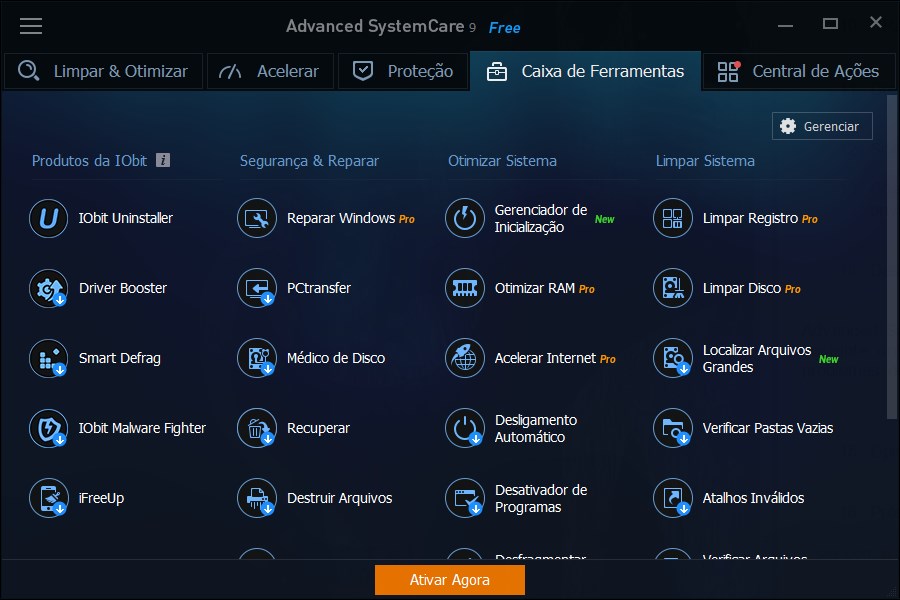Close the Advanced SystemCare window
The image size is (900, 600).
coord(875,22)
